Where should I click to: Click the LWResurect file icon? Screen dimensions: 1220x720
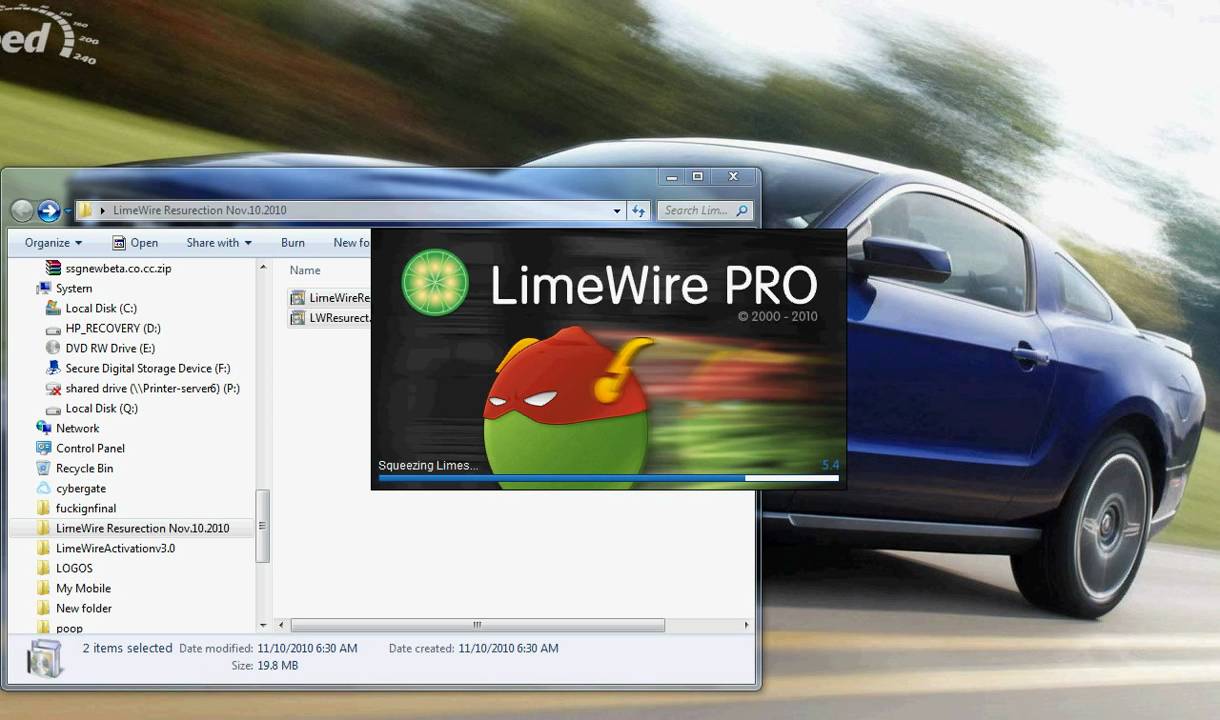click(297, 318)
